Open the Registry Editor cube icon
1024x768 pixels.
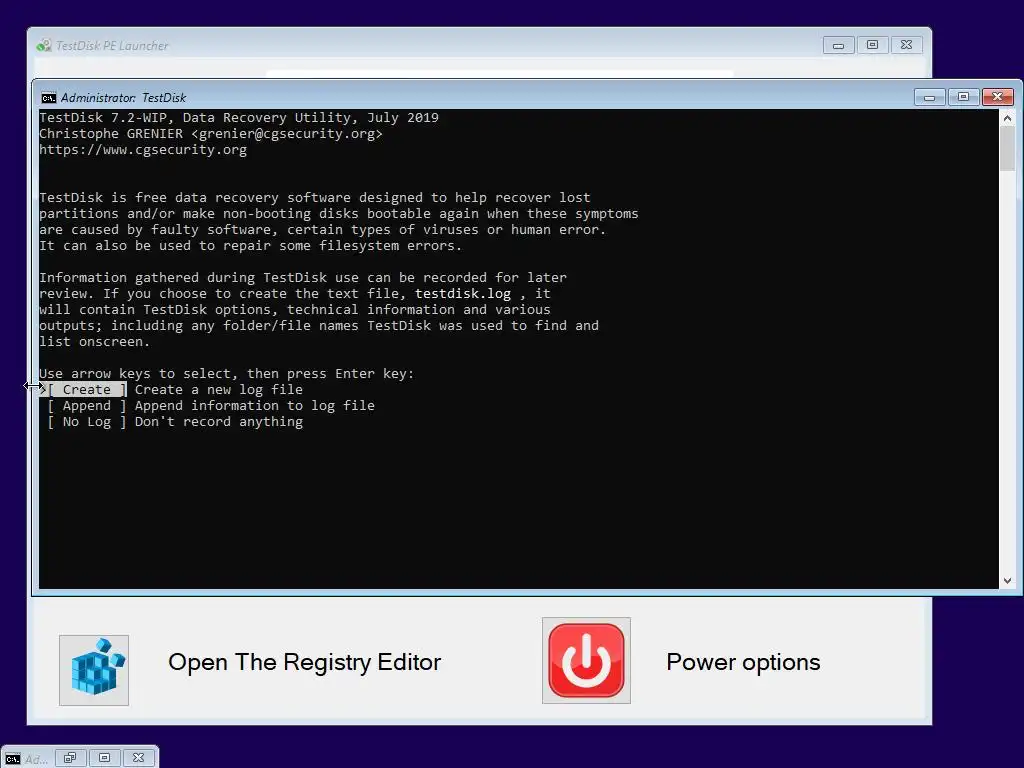tap(94, 669)
